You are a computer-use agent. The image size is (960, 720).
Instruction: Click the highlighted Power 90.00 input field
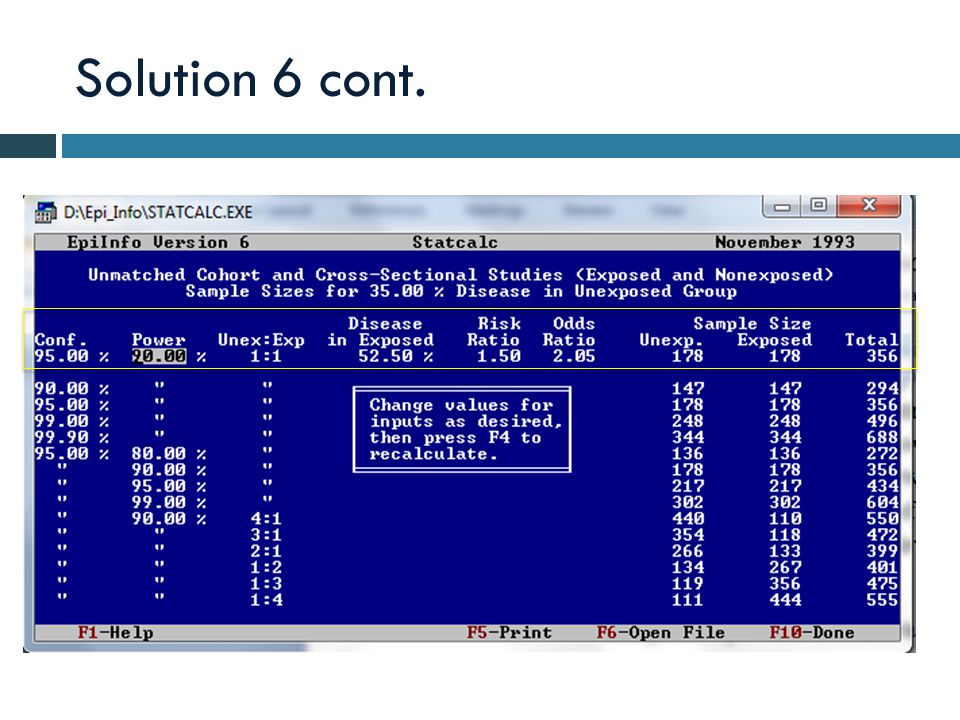coord(159,356)
